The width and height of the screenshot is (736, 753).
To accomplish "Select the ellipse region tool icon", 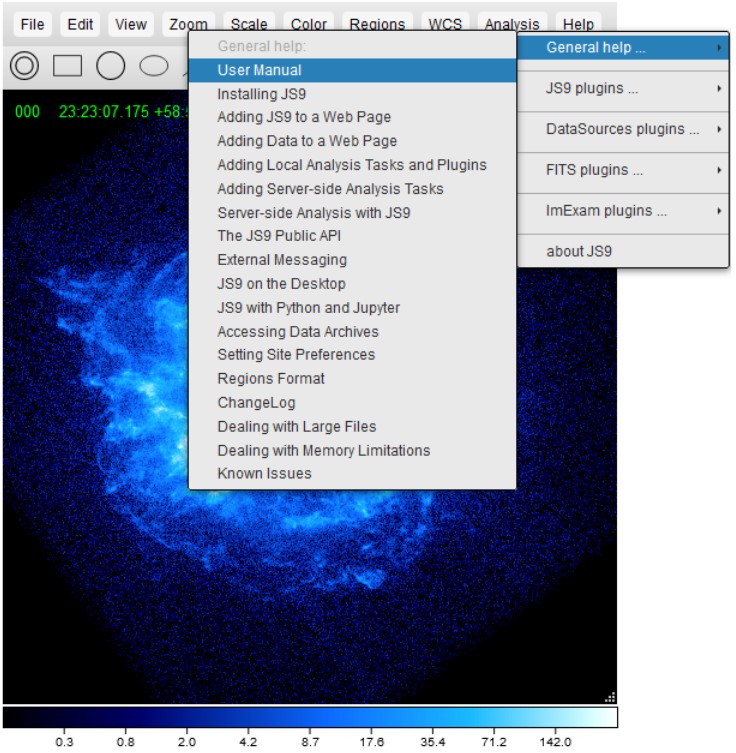I will tap(154, 66).
